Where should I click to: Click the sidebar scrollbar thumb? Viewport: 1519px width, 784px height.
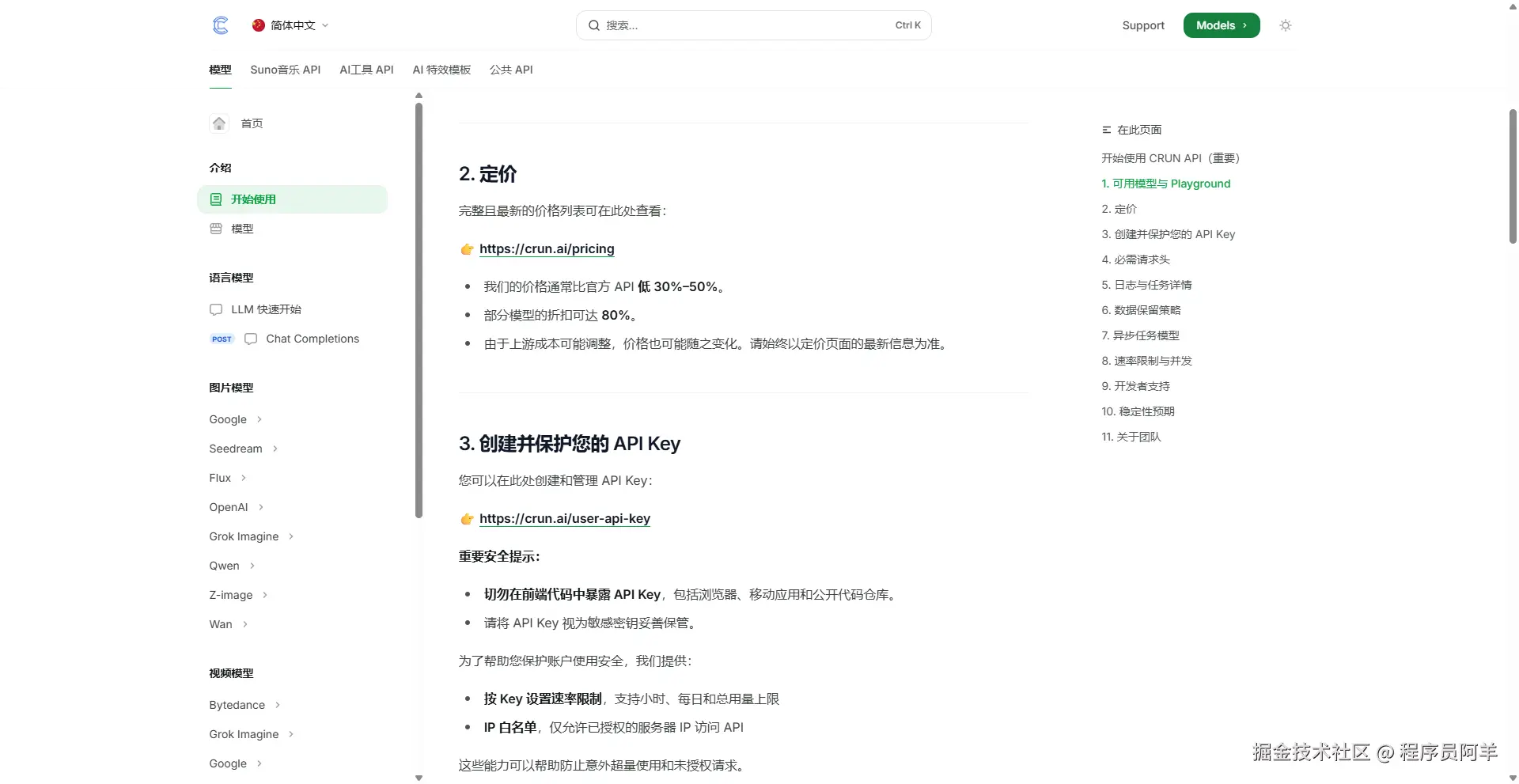[419, 311]
